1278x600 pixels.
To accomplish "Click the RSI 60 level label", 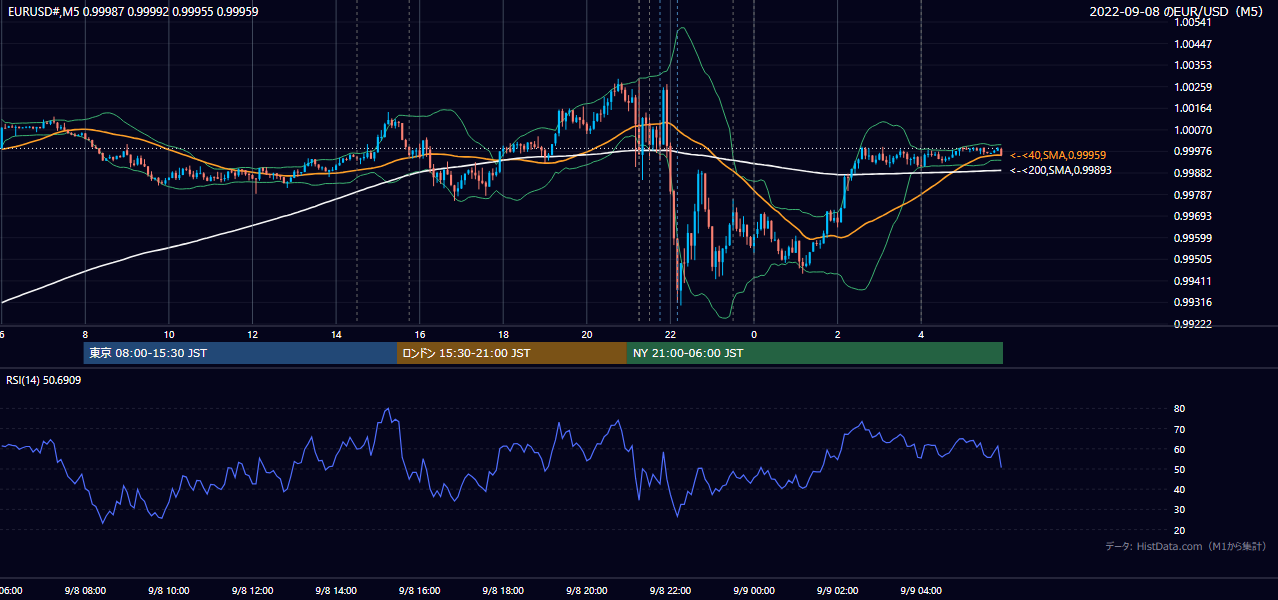I will (x=1179, y=450).
